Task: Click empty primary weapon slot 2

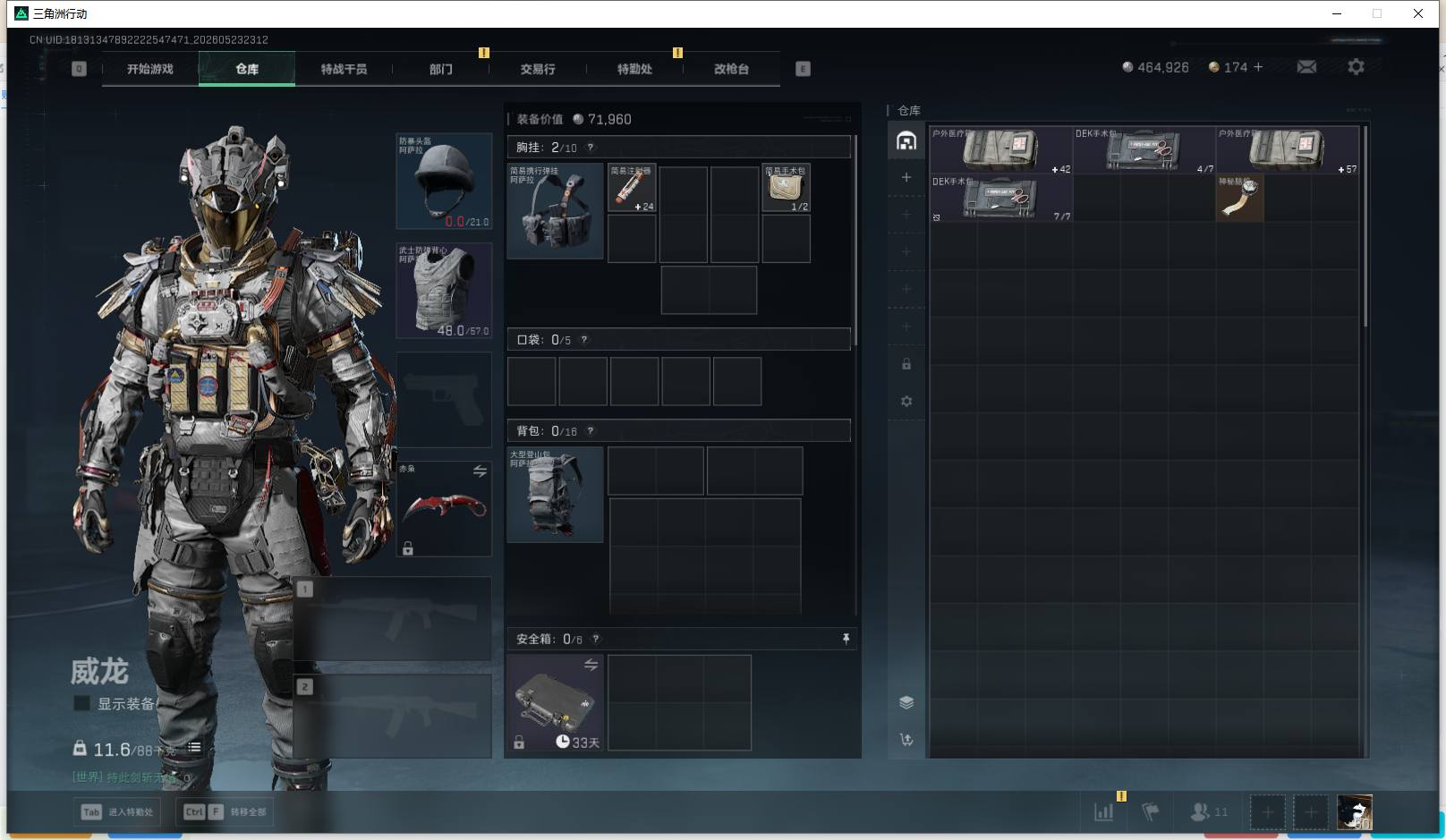Action: 393,716
